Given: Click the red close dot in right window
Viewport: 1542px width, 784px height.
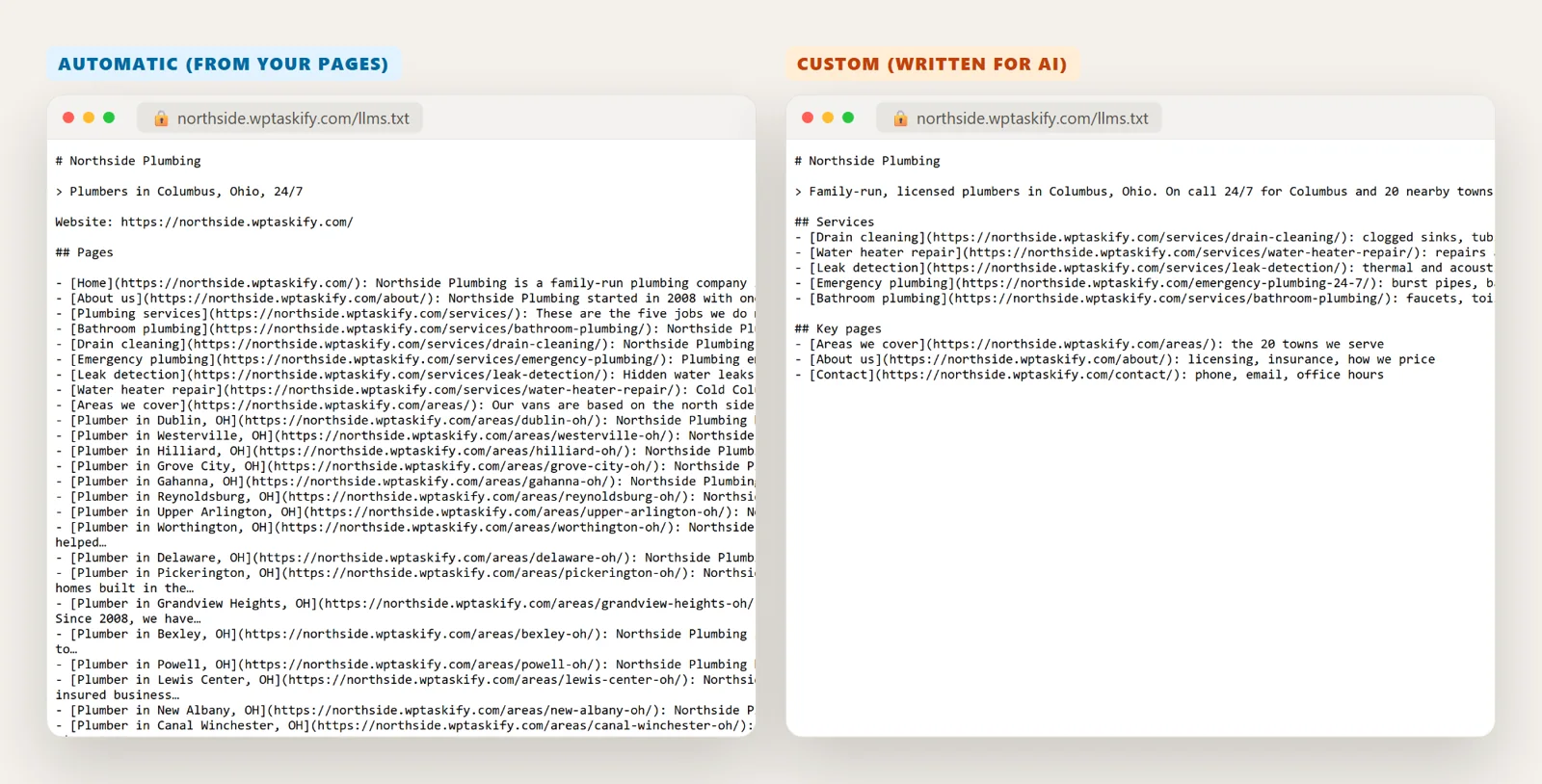Looking at the screenshot, I should coord(808,118).
